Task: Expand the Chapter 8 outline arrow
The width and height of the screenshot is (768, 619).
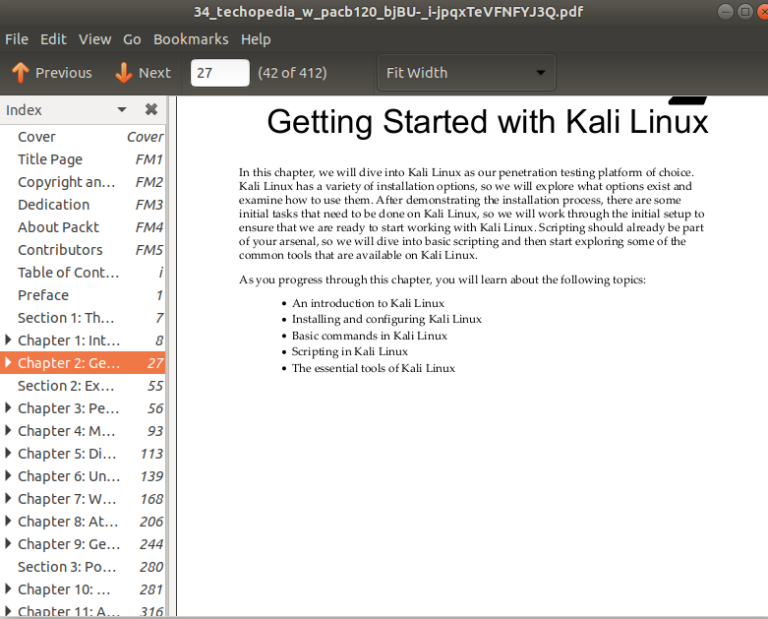Action: click(x=9, y=521)
